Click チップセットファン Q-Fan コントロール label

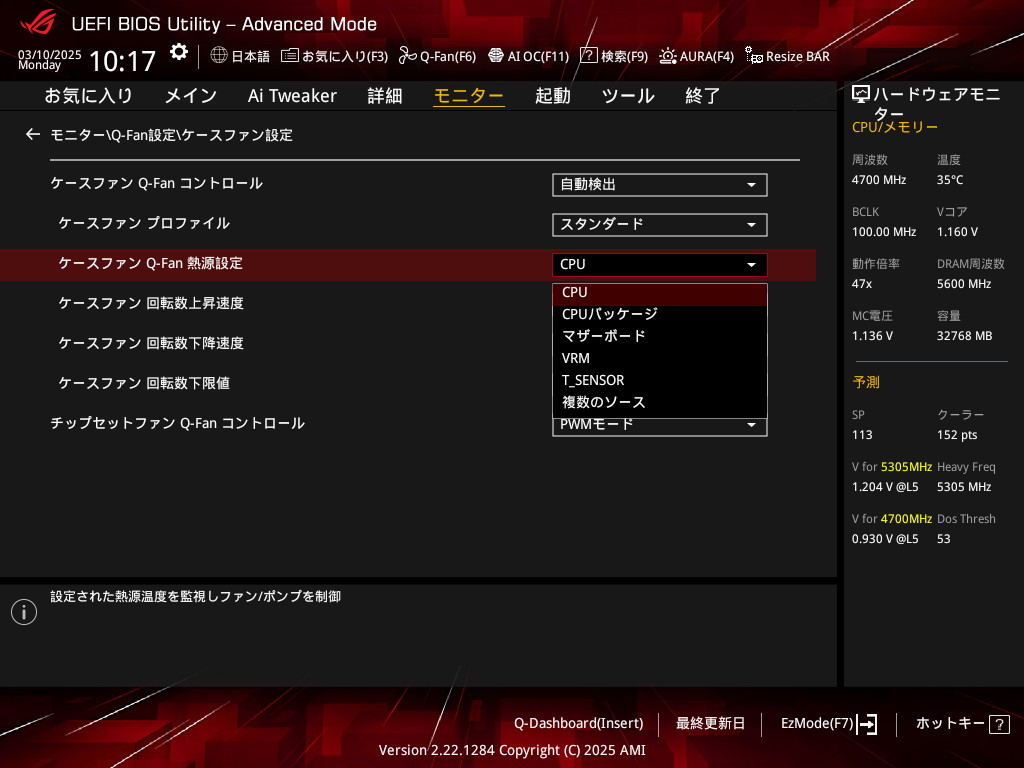178,423
